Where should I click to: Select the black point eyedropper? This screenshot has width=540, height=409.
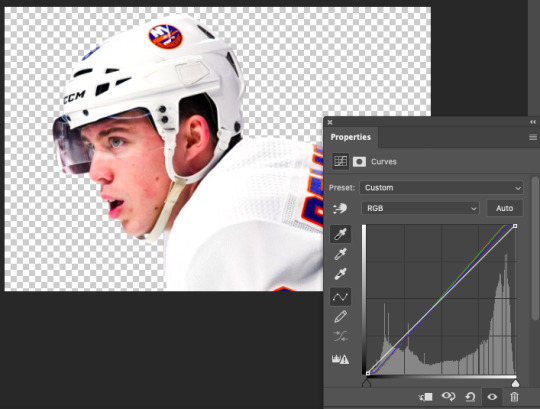coord(341,234)
